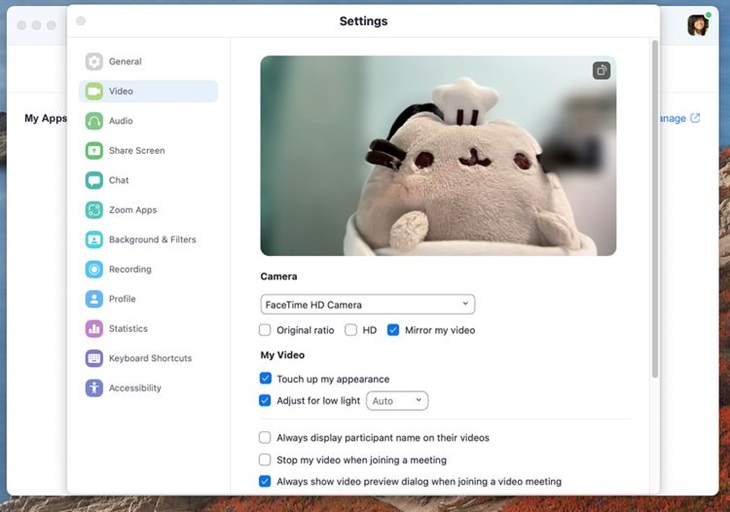Open the Share Screen settings icon

click(x=94, y=151)
